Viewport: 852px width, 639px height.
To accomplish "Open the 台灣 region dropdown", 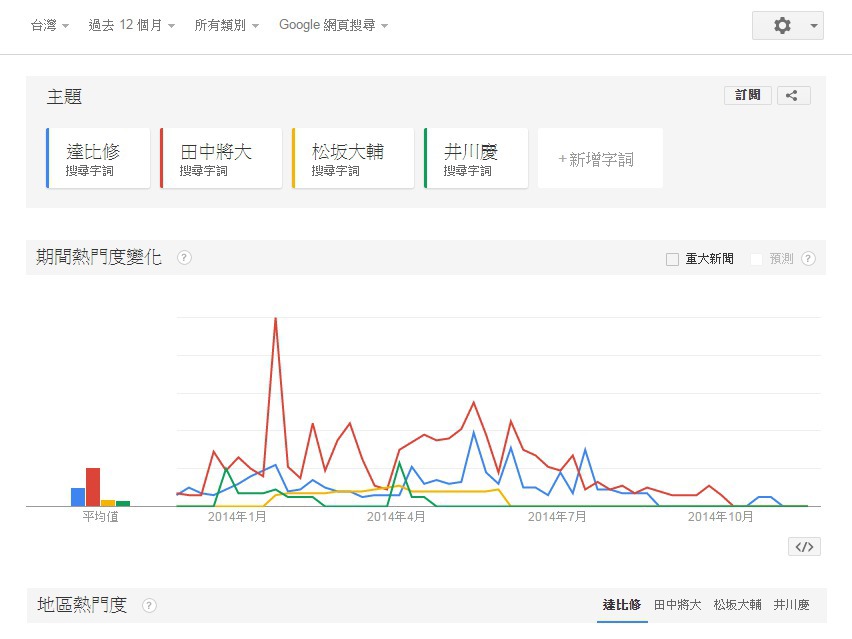I will pyautogui.click(x=49, y=25).
